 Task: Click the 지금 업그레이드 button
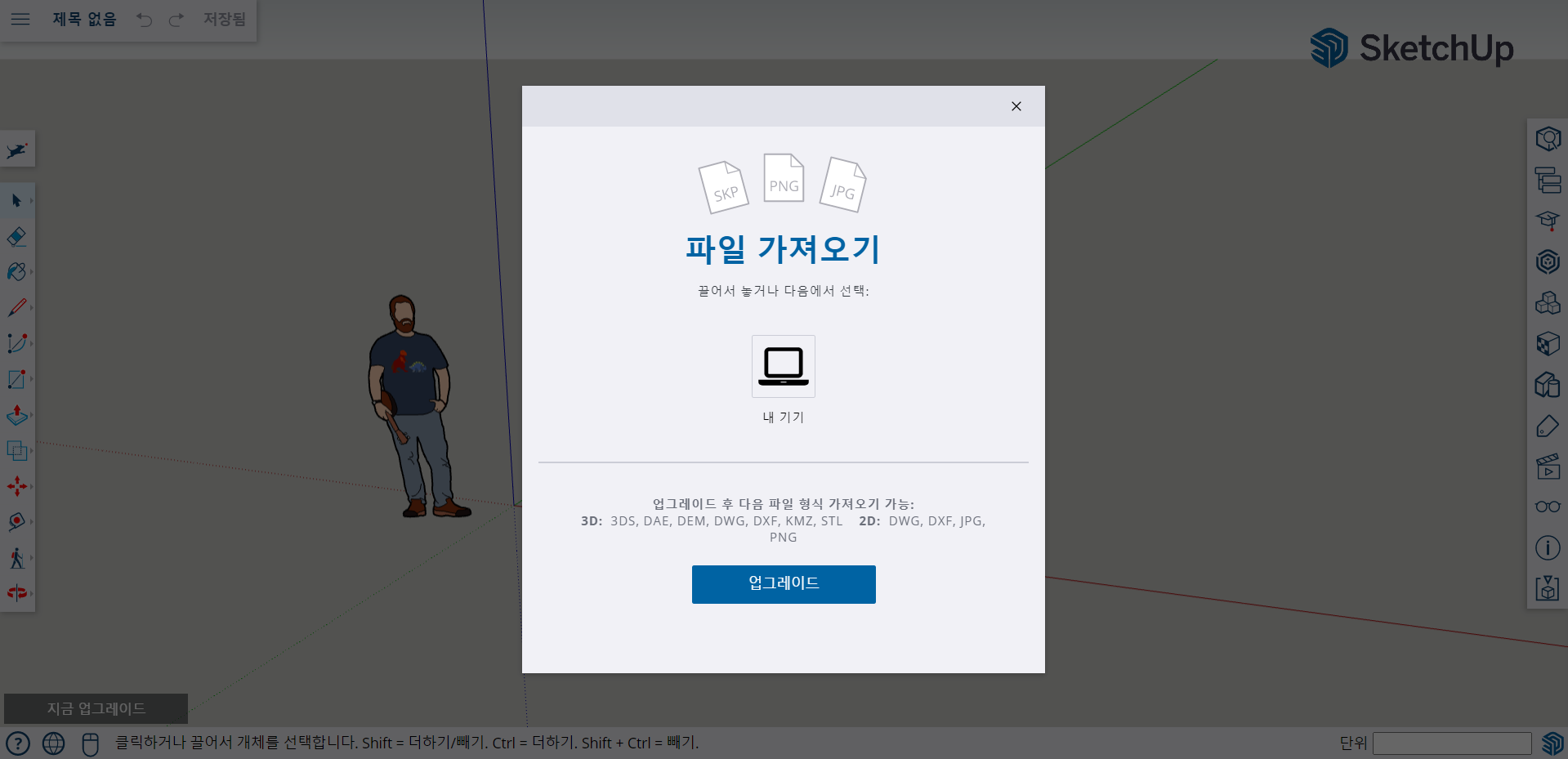coord(96,708)
